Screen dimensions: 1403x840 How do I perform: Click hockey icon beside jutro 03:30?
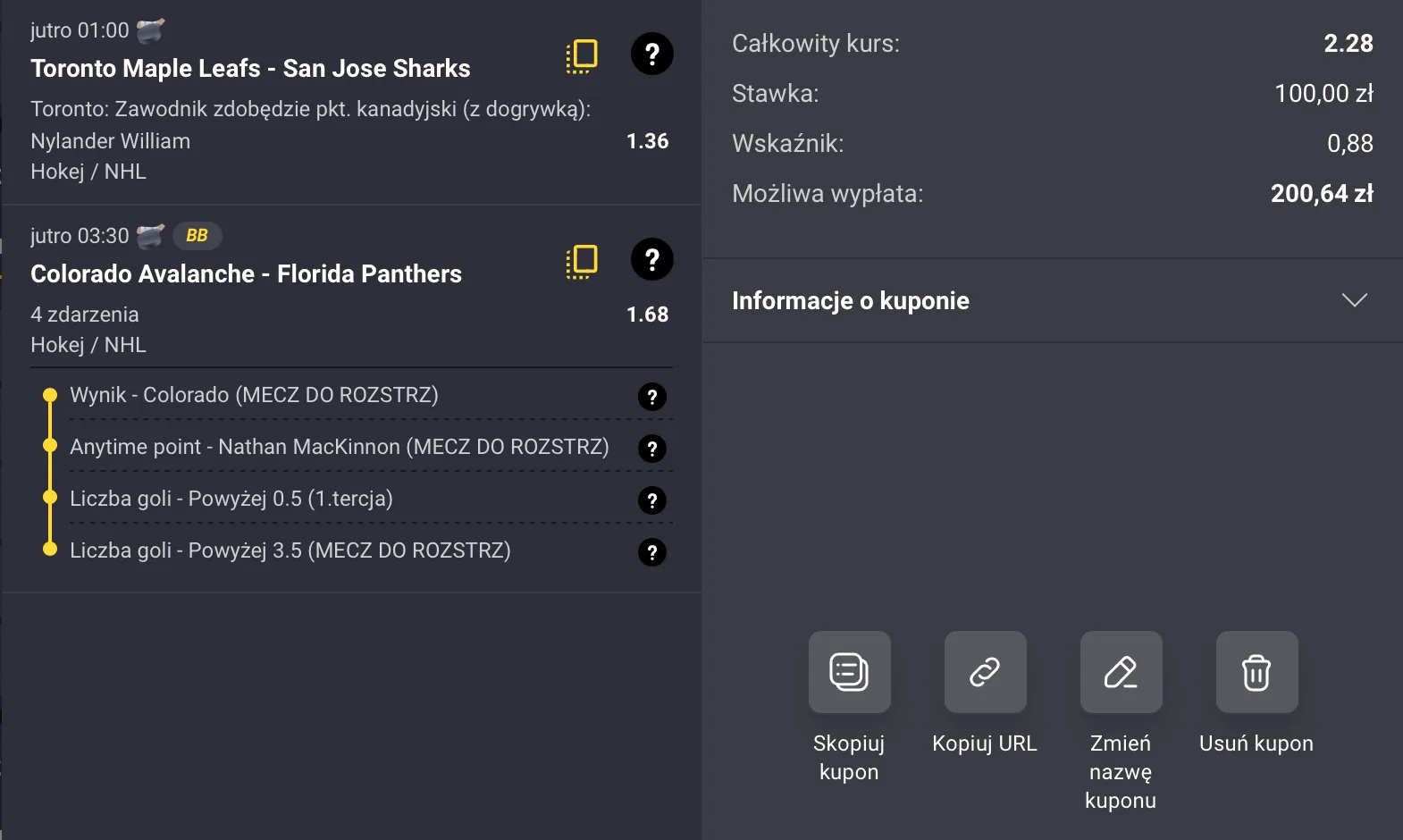(150, 236)
